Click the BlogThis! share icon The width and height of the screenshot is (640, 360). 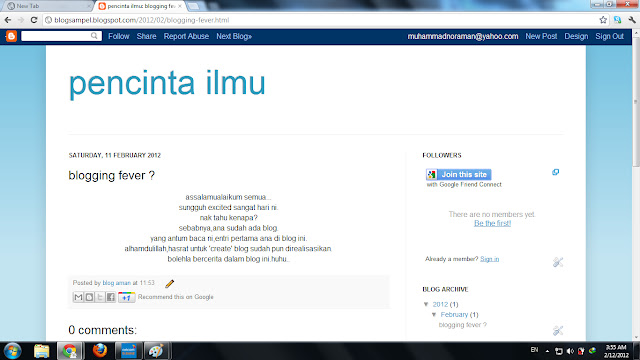(x=89, y=297)
